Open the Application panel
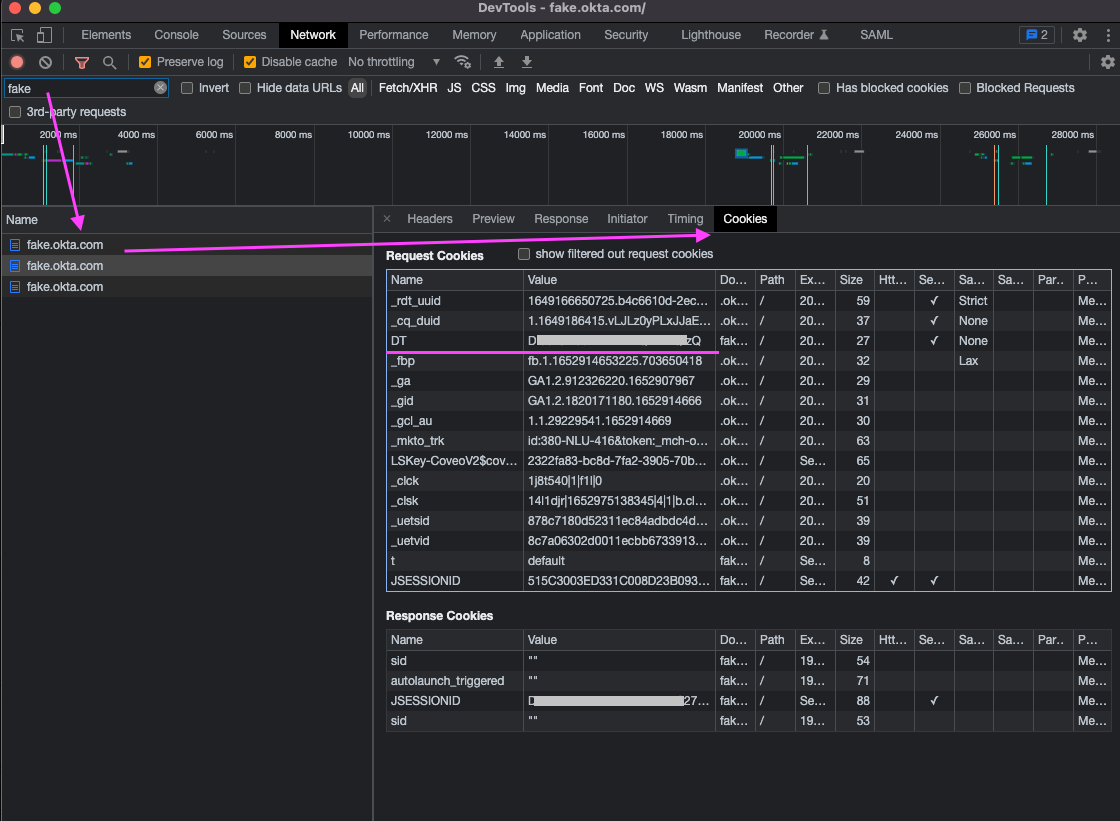This screenshot has height=821, width=1120. point(550,34)
